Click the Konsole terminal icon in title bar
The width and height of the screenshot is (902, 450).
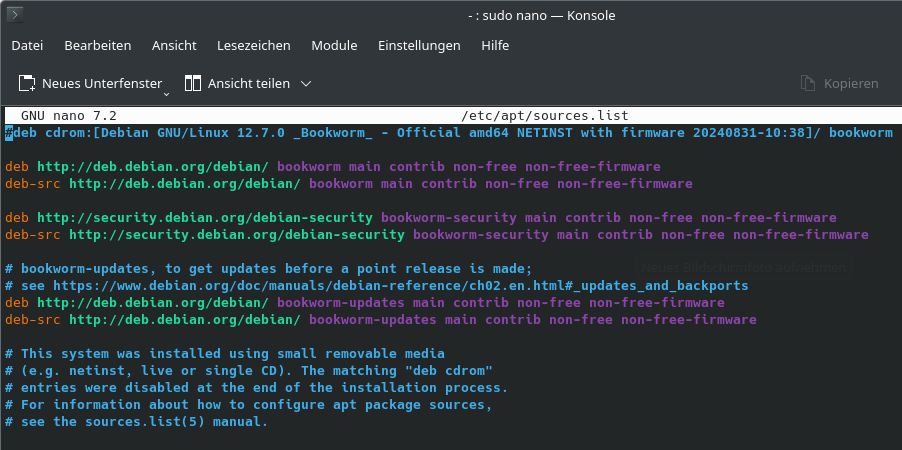tap(15, 15)
